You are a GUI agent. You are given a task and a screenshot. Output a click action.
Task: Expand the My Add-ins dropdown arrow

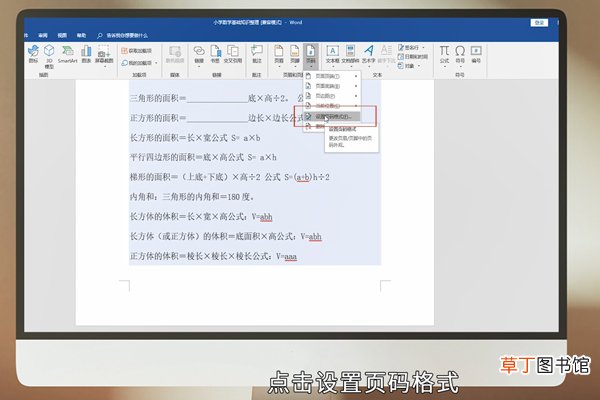(x=157, y=63)
